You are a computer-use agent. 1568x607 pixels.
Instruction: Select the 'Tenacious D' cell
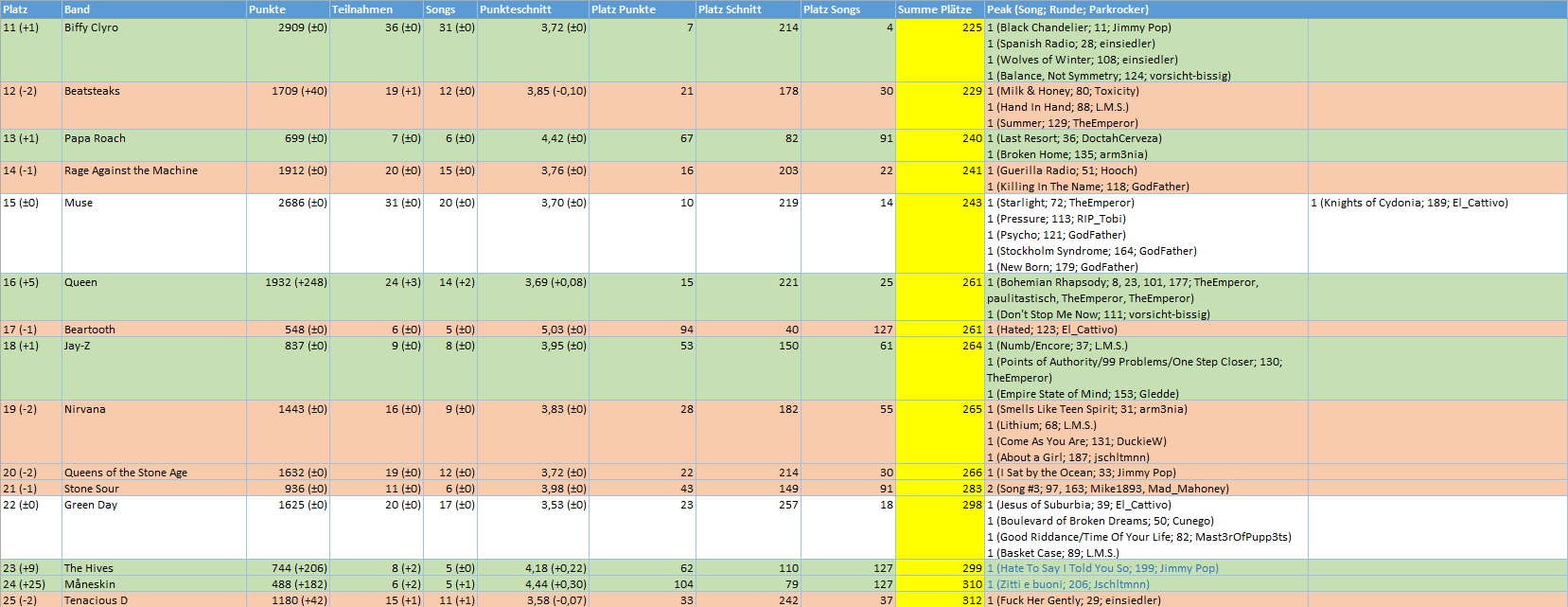tap(154, 600)
